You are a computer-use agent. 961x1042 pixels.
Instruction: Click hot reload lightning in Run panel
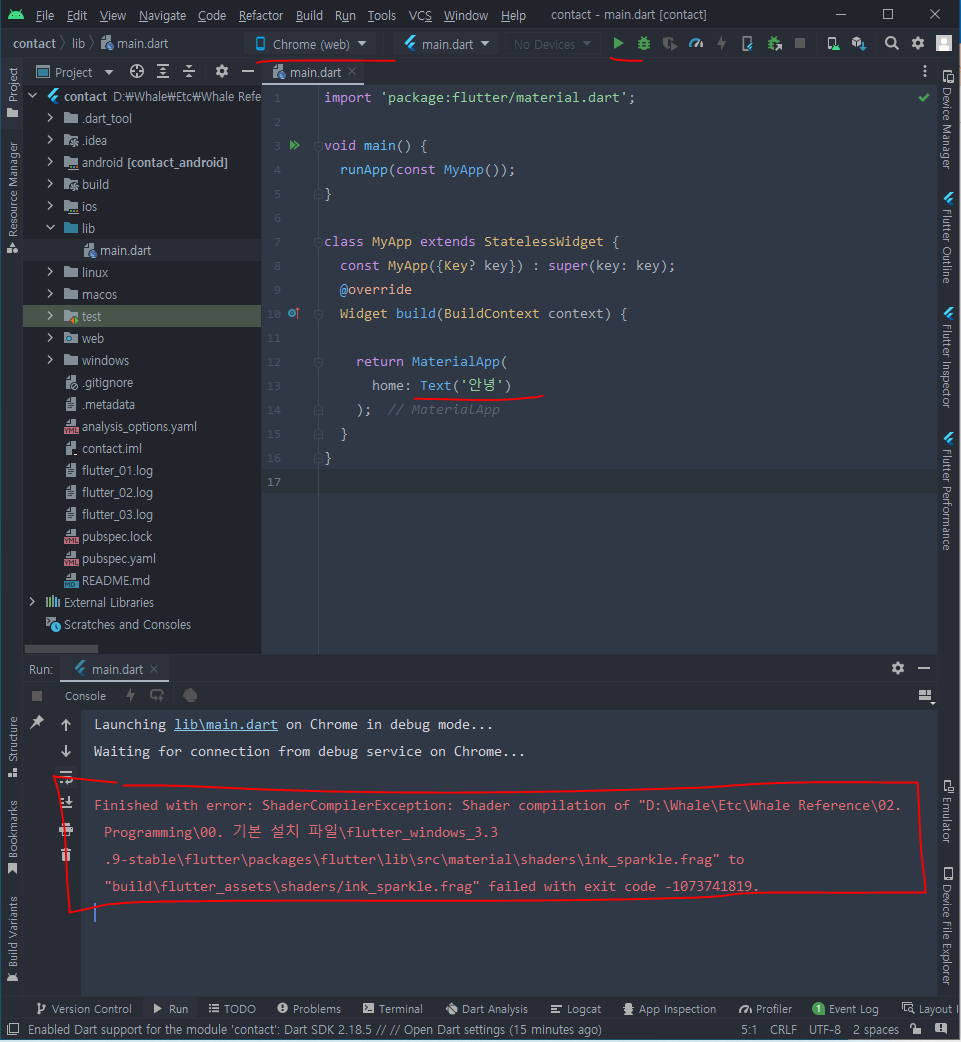130,695
